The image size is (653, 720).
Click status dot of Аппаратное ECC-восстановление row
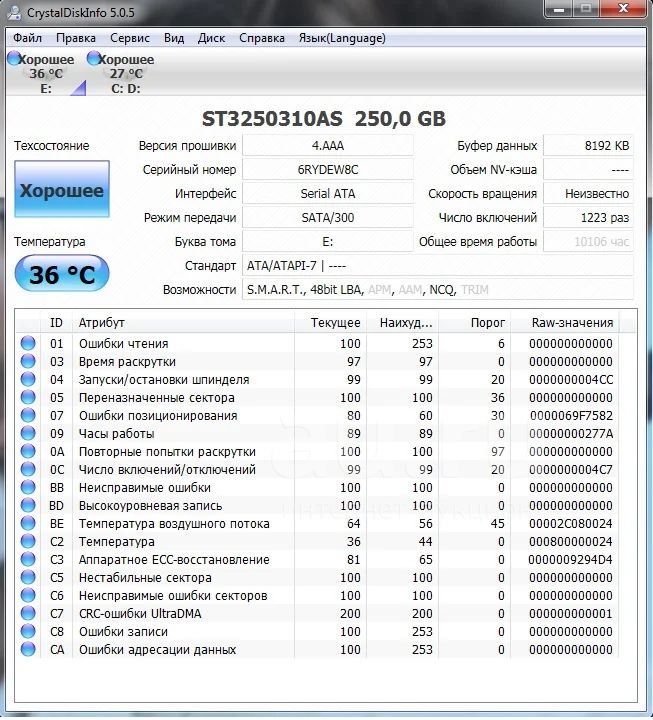28,559
